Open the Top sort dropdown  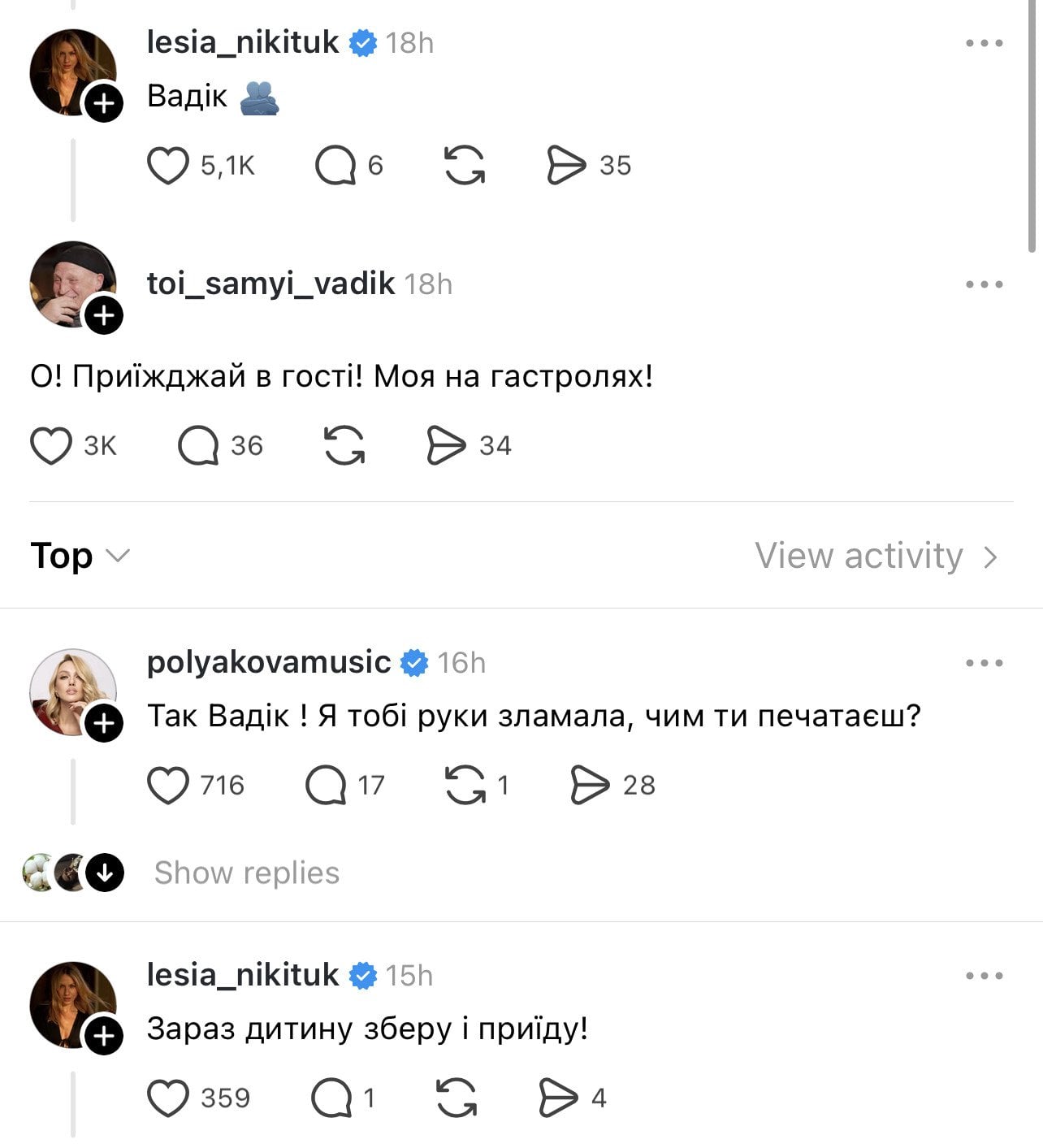pyautogui.click(x=80, y=556)
